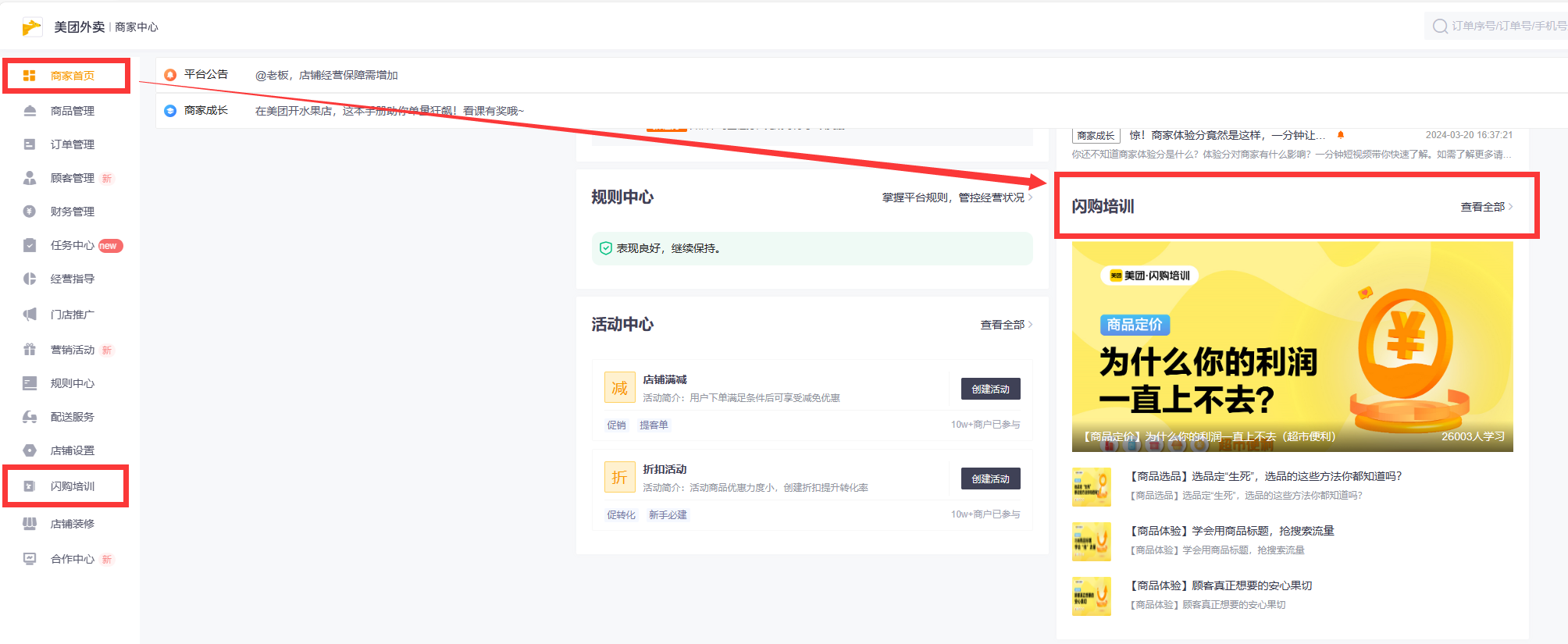Click 创建活动 for 折扣活动
1568x644 pixels.
coord(990,479)
